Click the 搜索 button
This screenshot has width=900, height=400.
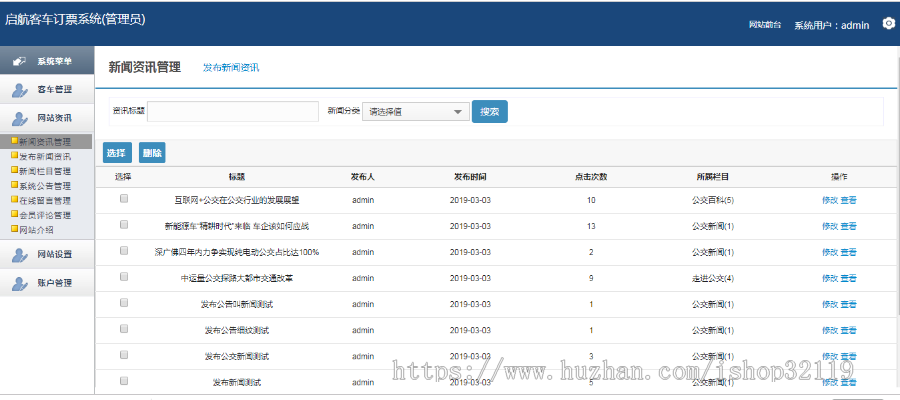coord(490,111)
